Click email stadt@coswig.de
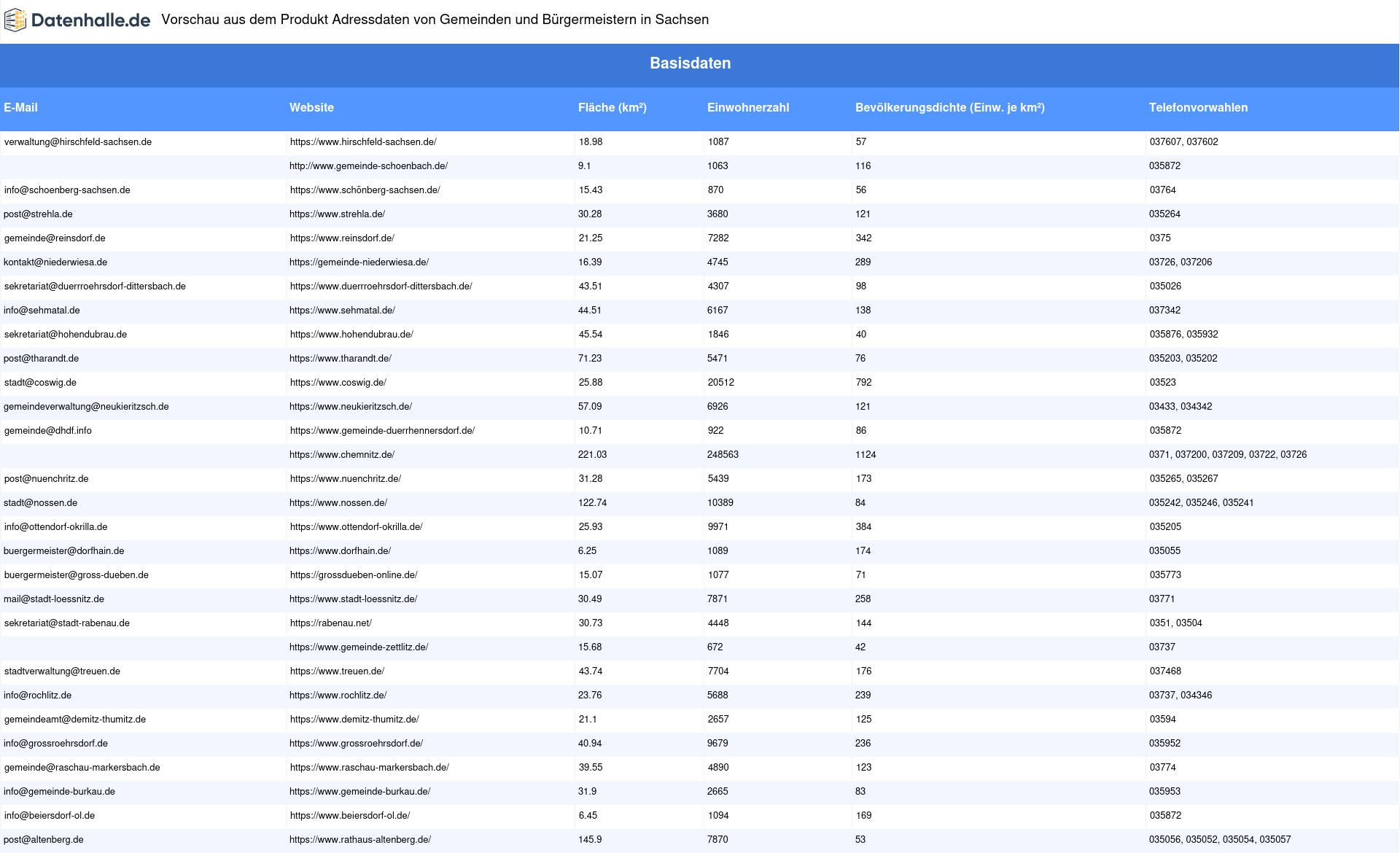 [x=40, y=383]
